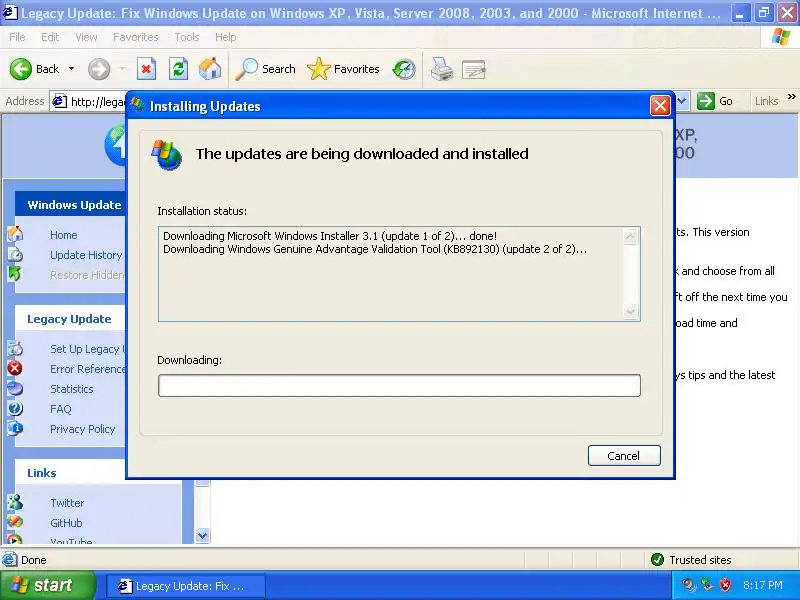Click the butterfly icon beside GitHub
The image size is (800, 600).
pos(15,522)
